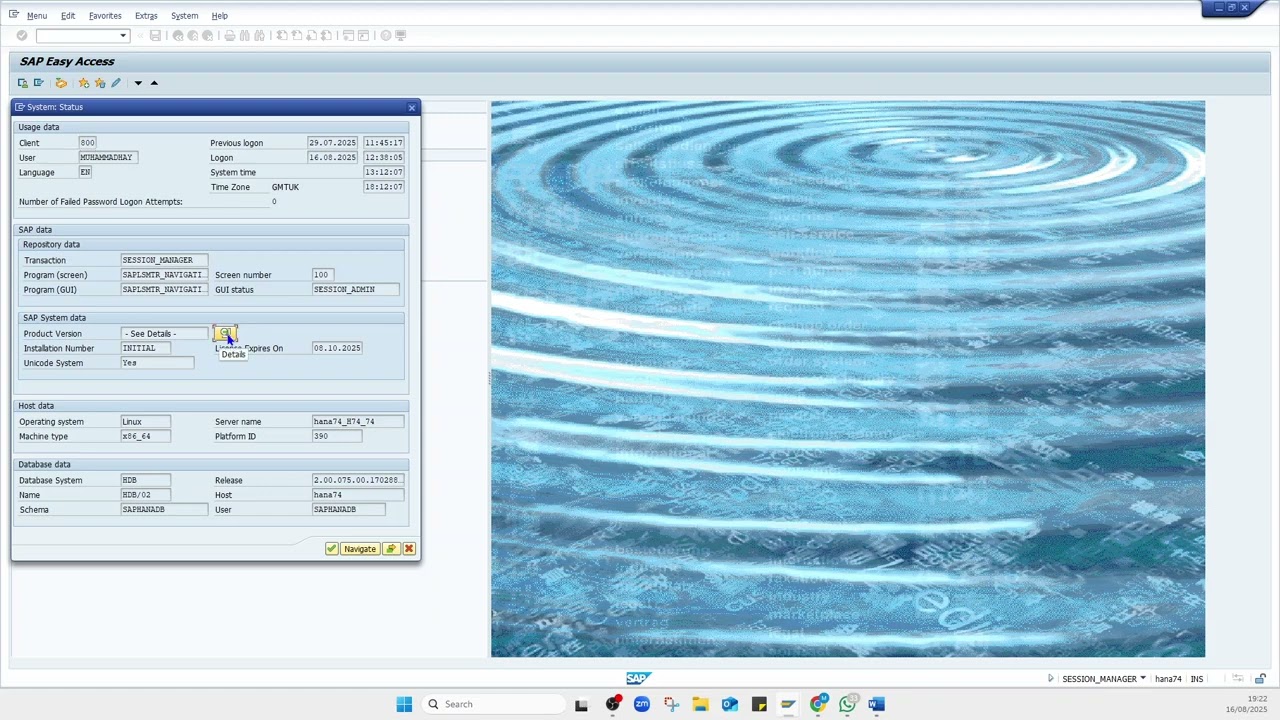Image resolution: width=1280 pixels, height=720 pixels.
Task: Click the Schema field SAPHANADB
Action: [x=164, y=509]
